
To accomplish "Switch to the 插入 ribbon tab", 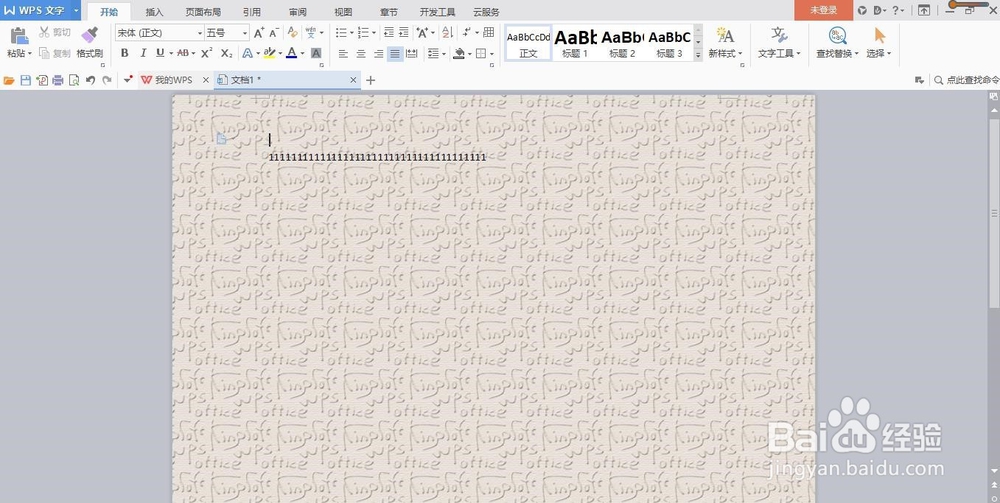I will coord(154,12).
